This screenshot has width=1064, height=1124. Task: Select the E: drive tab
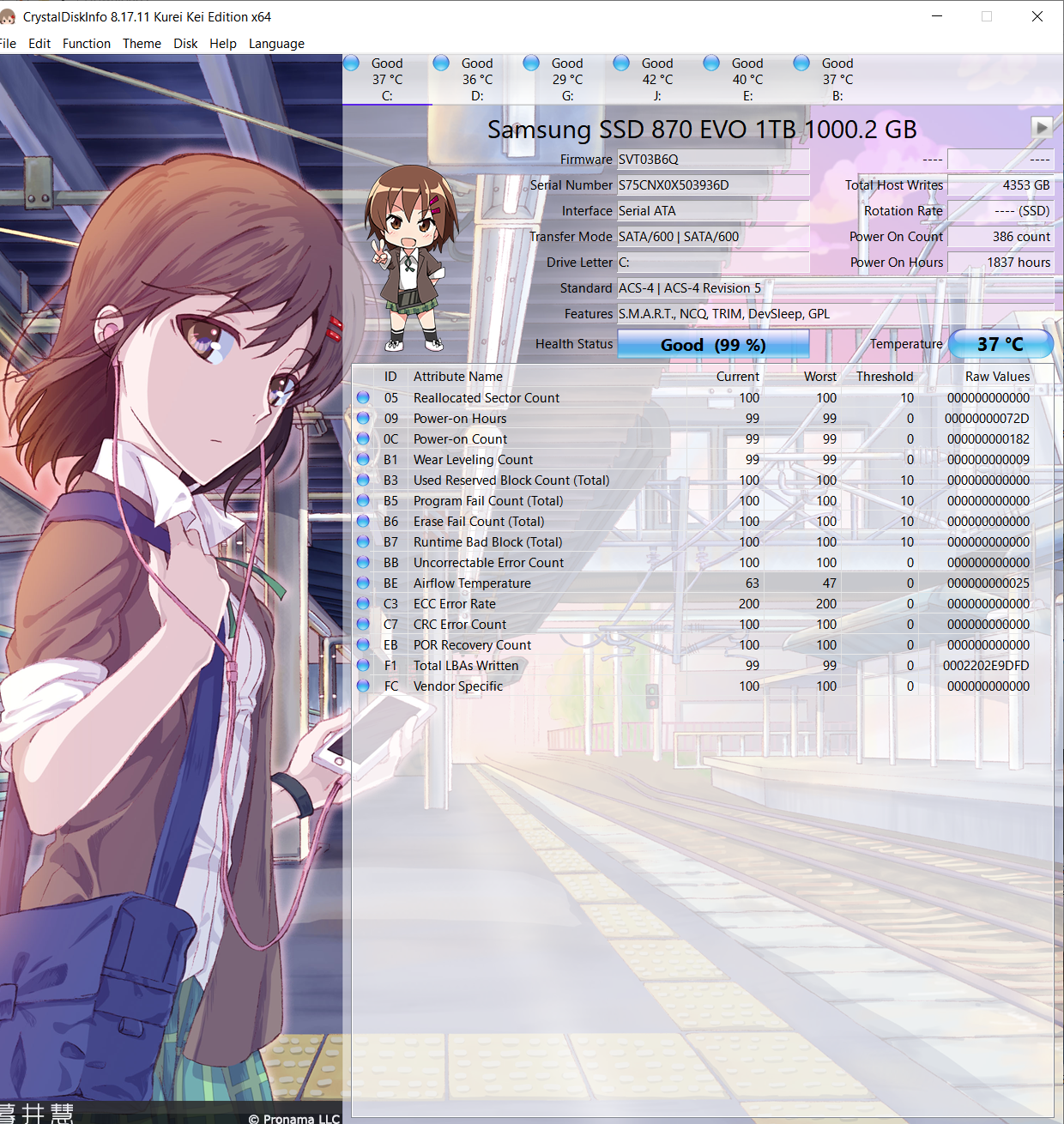point(747,79)
